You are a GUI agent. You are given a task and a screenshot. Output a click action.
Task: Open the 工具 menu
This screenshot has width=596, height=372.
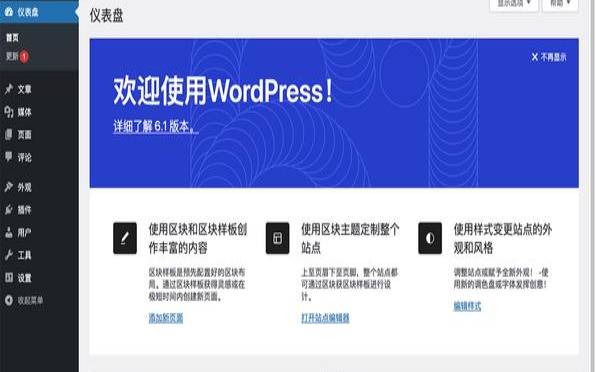(40, 255)
